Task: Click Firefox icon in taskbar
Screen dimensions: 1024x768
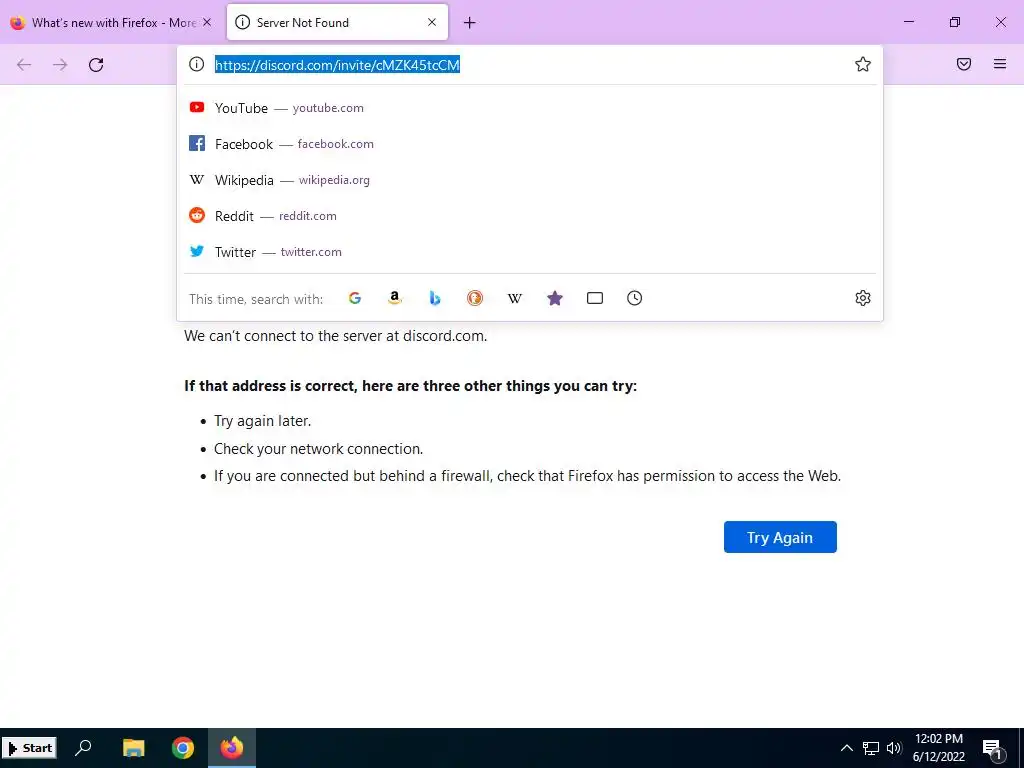Action: 232,748
